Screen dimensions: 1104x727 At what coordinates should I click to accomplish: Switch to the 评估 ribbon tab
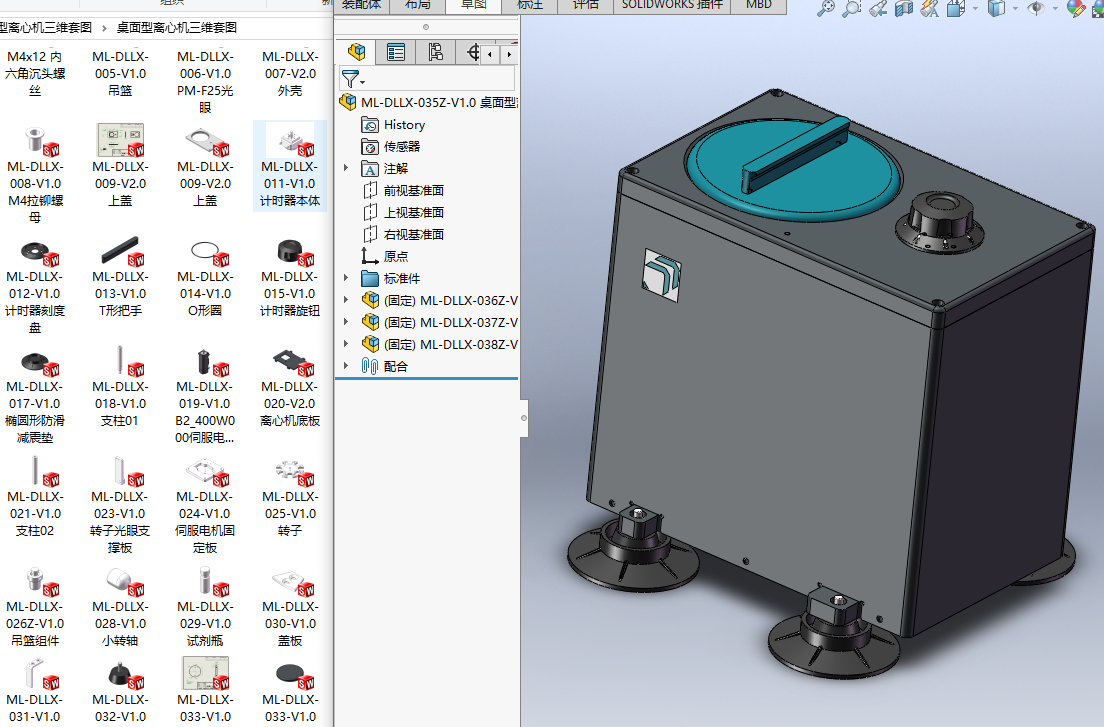click(585, 5)
